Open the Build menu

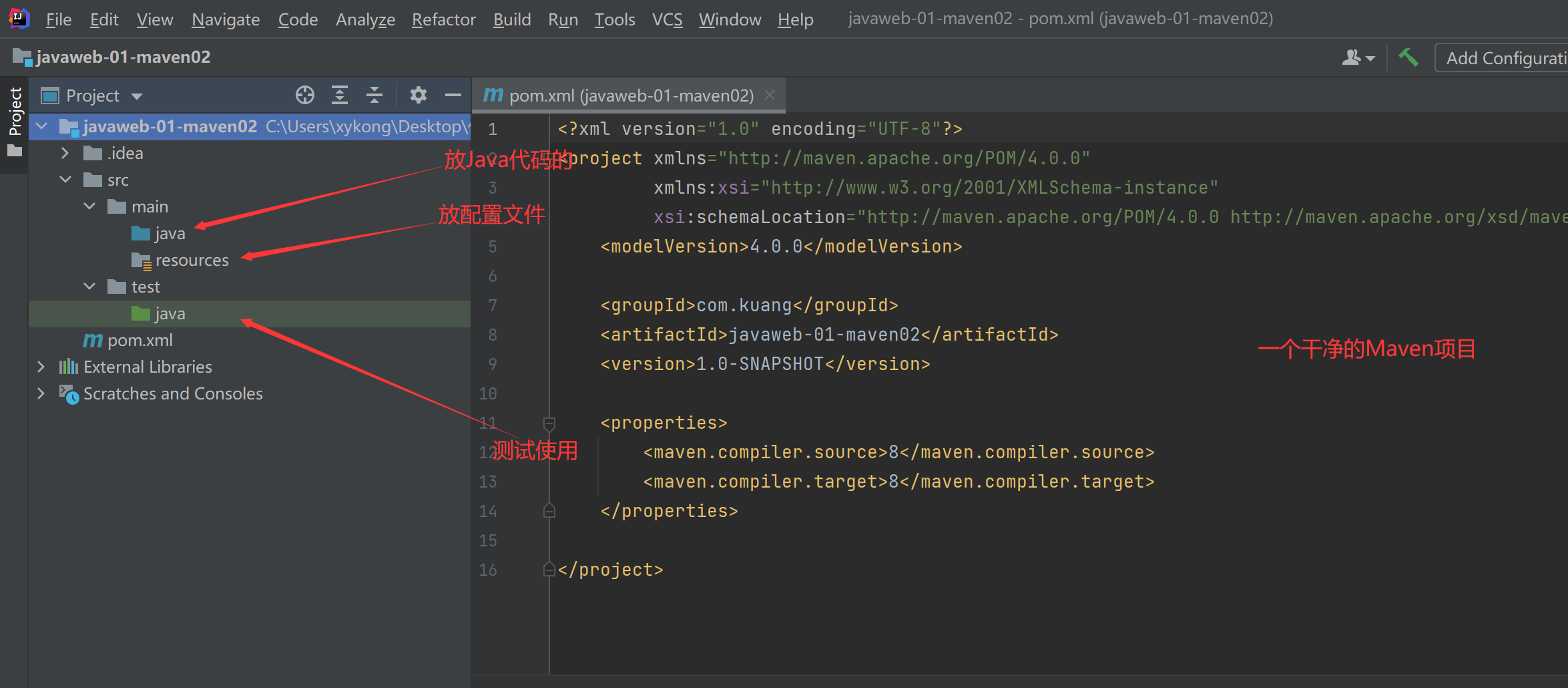512,19
